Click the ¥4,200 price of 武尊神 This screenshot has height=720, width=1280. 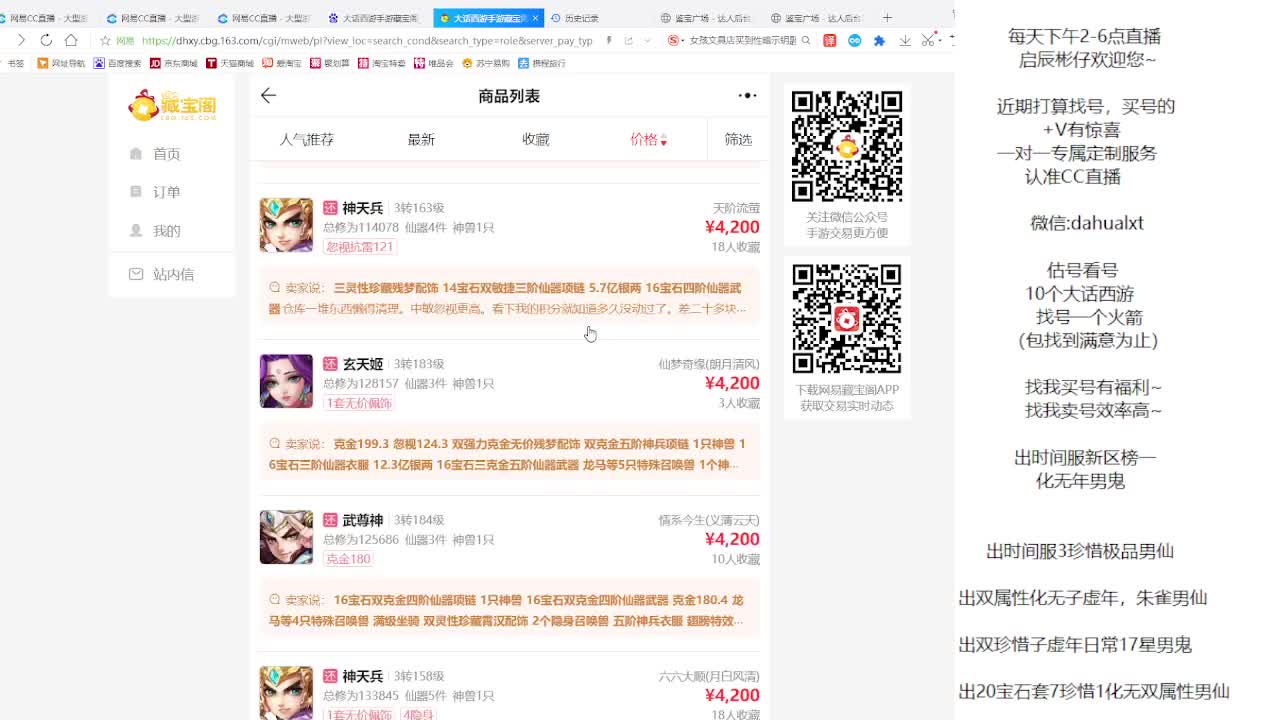click(732, 539)
